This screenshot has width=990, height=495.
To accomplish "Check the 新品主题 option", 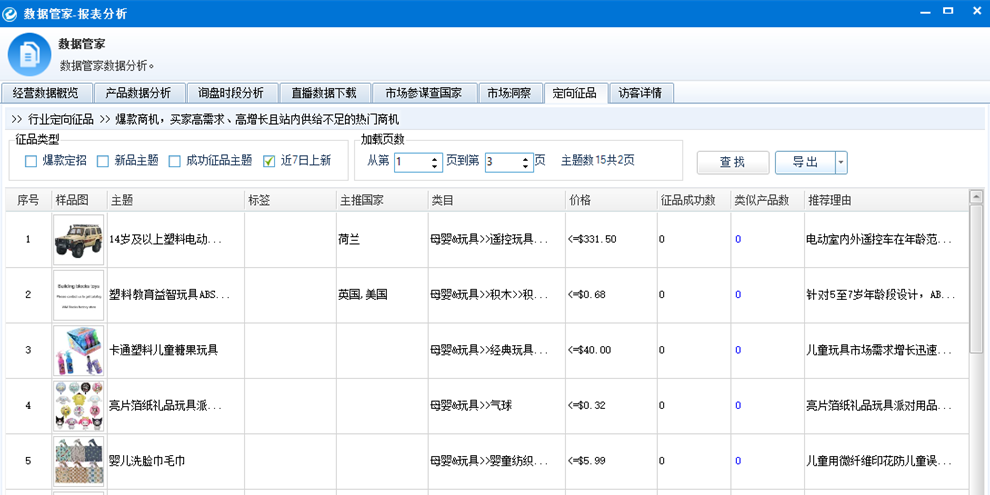I will tap(104, 161).
